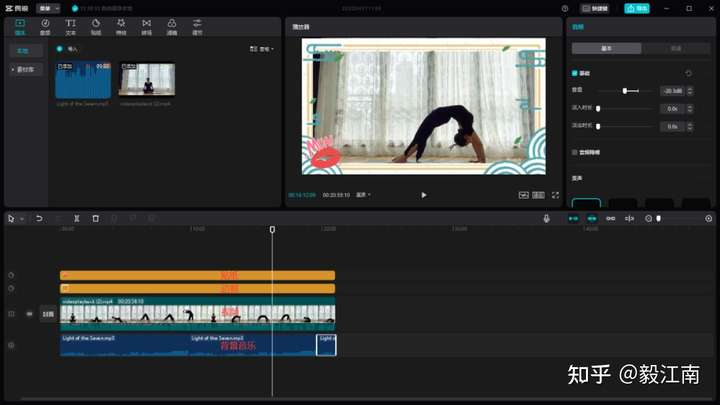Adjust fade-out duration stepper
This screenshot has width=720, height=405.
pos(690,126)
